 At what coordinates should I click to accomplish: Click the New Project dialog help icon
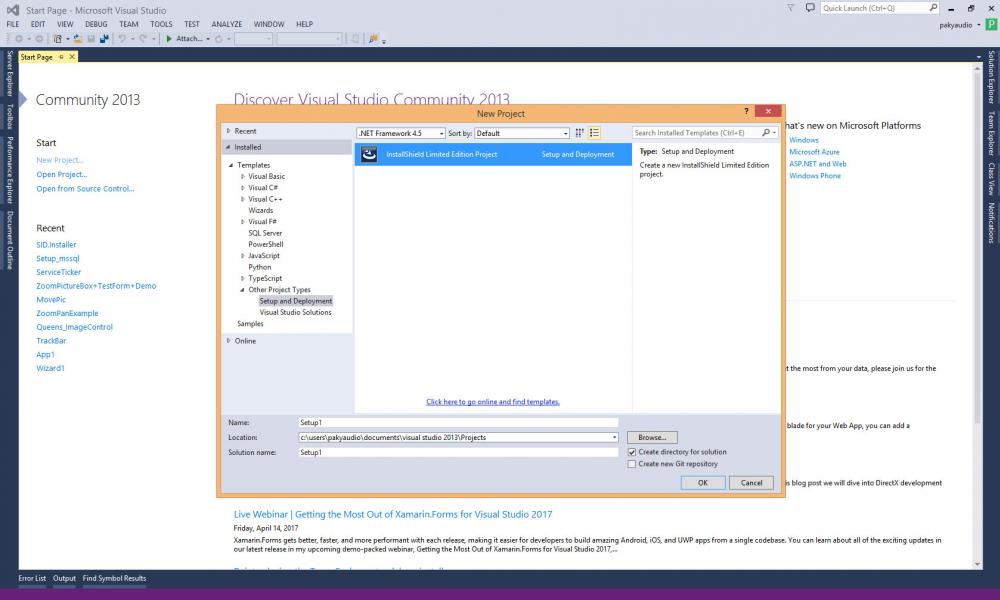tap(746, 112)
